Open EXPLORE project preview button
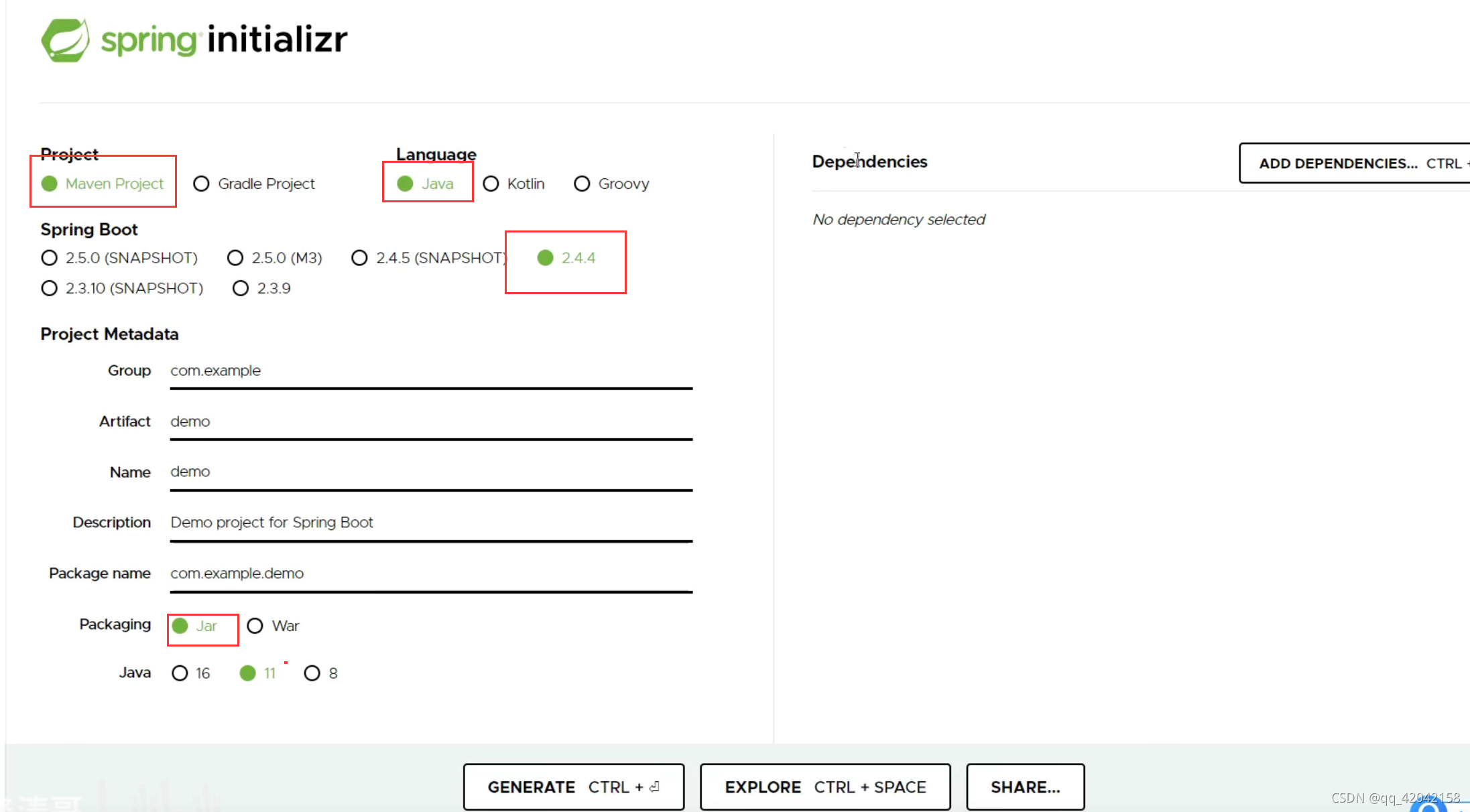The width and height of the screenshot is (1470, 812). 825,787
